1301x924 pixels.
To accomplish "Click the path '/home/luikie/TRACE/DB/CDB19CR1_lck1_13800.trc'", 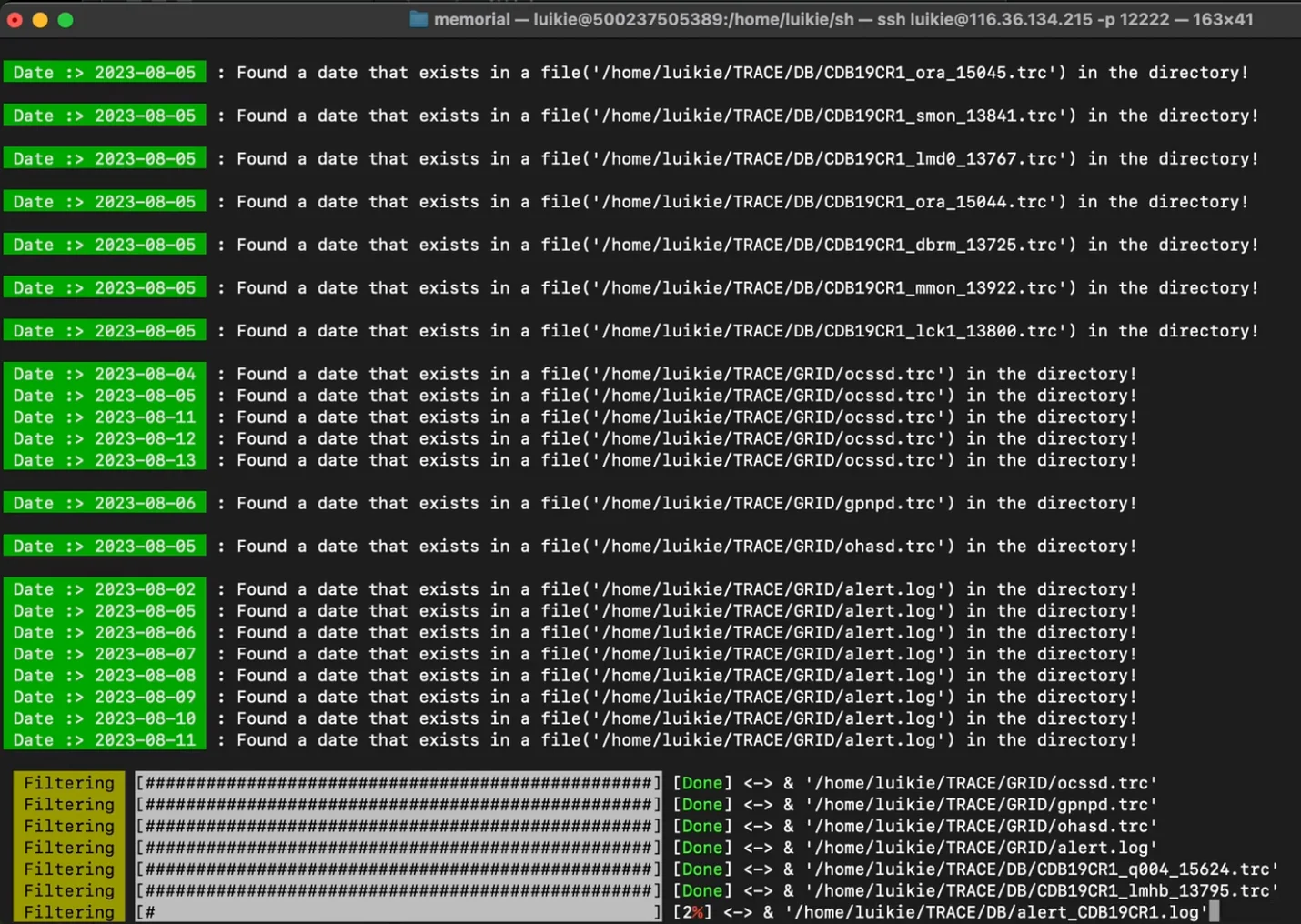I will tap(833, 331).
